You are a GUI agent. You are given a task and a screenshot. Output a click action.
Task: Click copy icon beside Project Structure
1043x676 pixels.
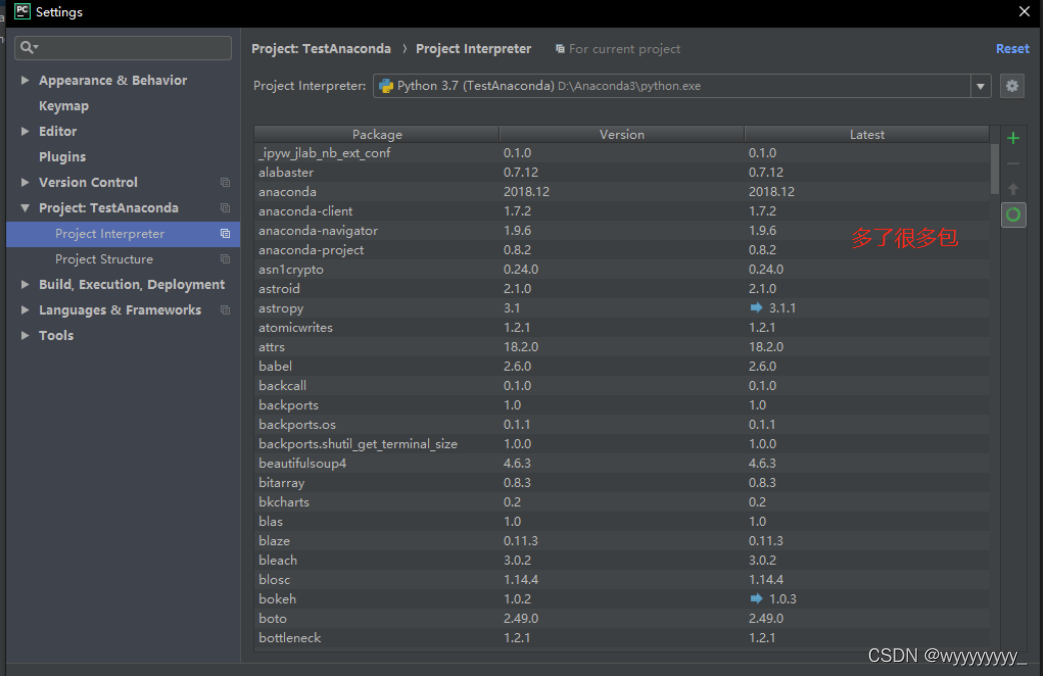[225, 259]
